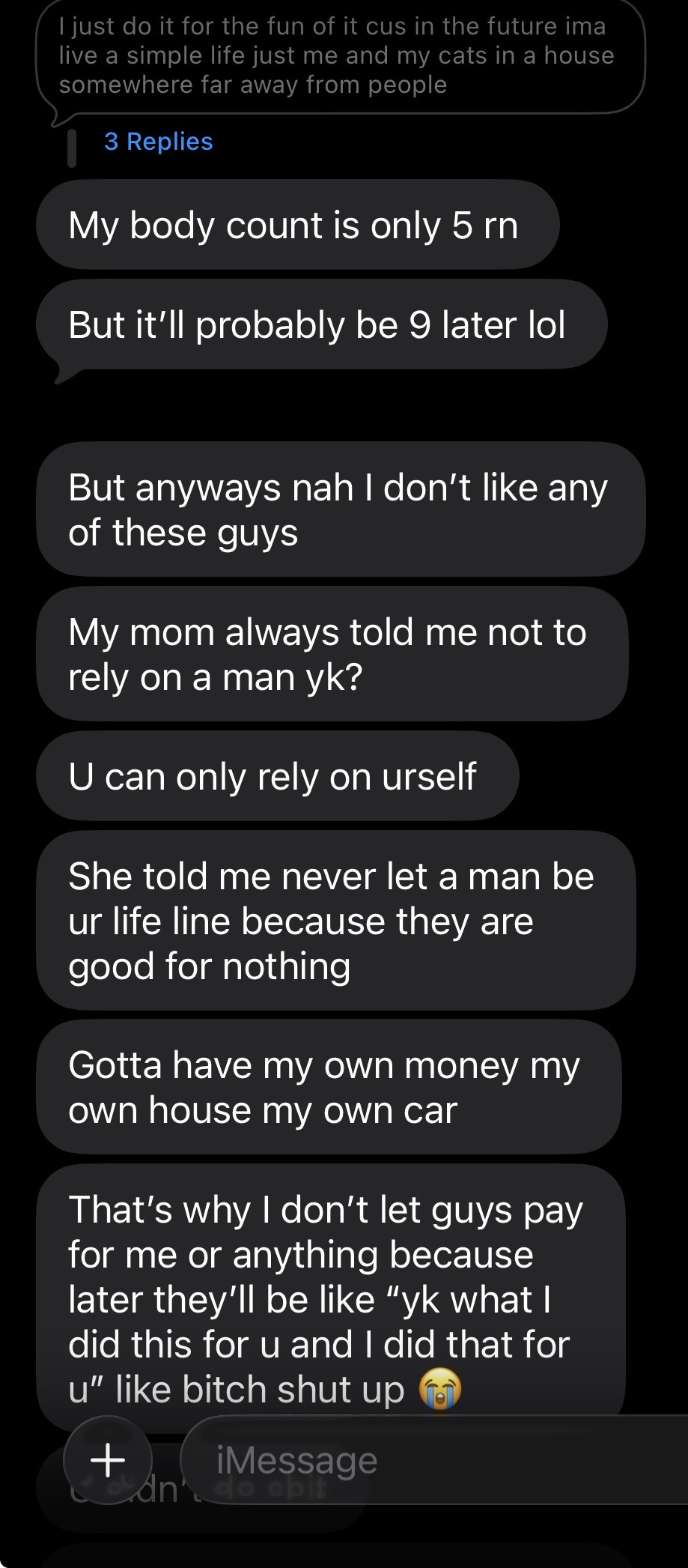688x1568 pixels.
Task: Select the "My body count is only 5 rn" message
Action: point(297,225)
